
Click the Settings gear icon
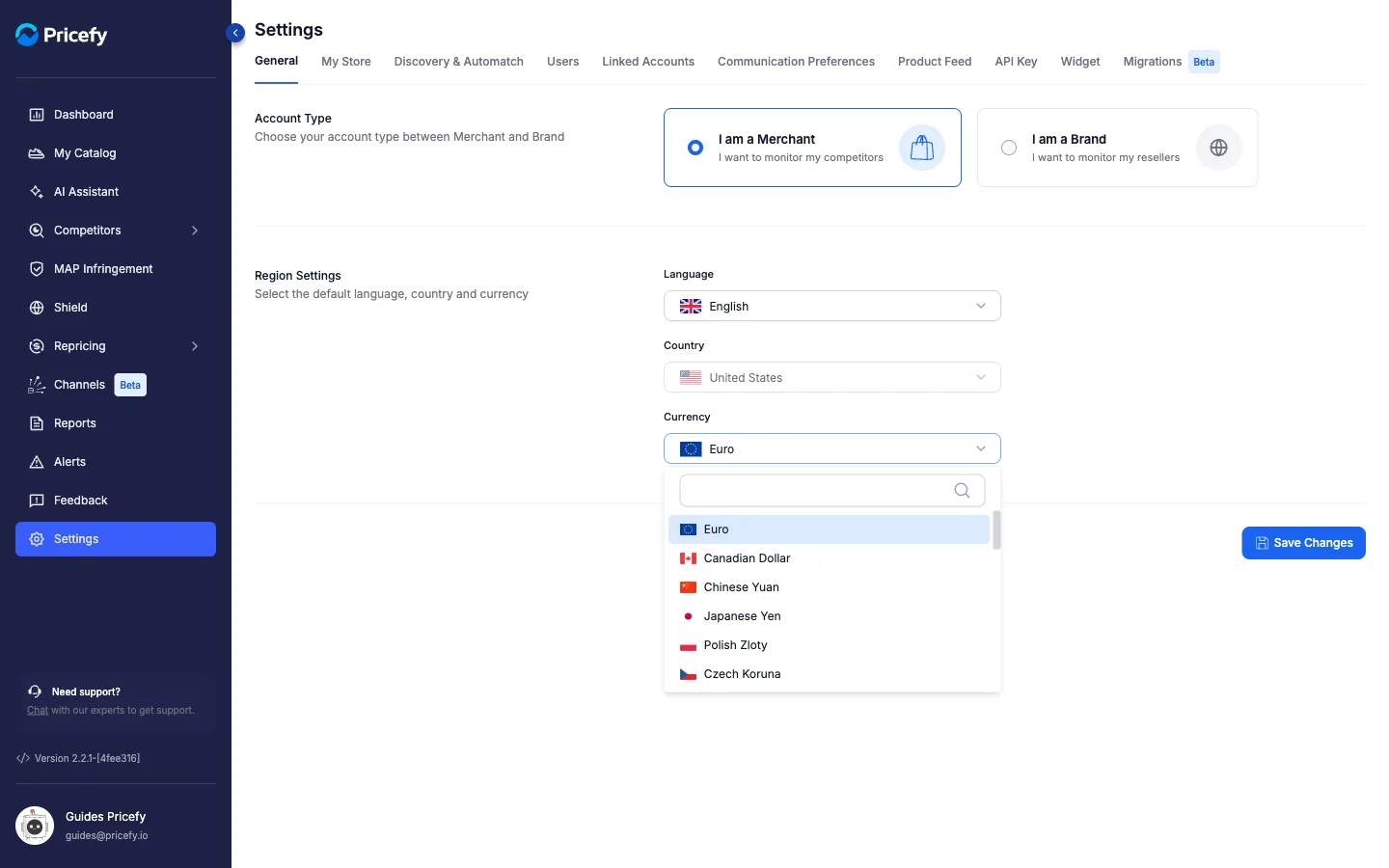[37, 539]
